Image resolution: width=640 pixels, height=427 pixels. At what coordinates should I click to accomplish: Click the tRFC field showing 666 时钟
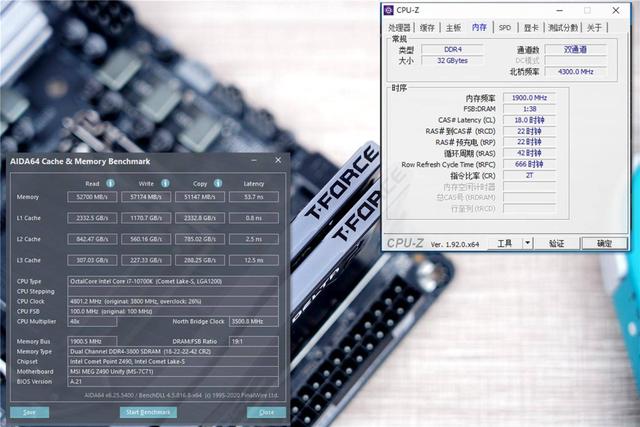click(529, 164)
